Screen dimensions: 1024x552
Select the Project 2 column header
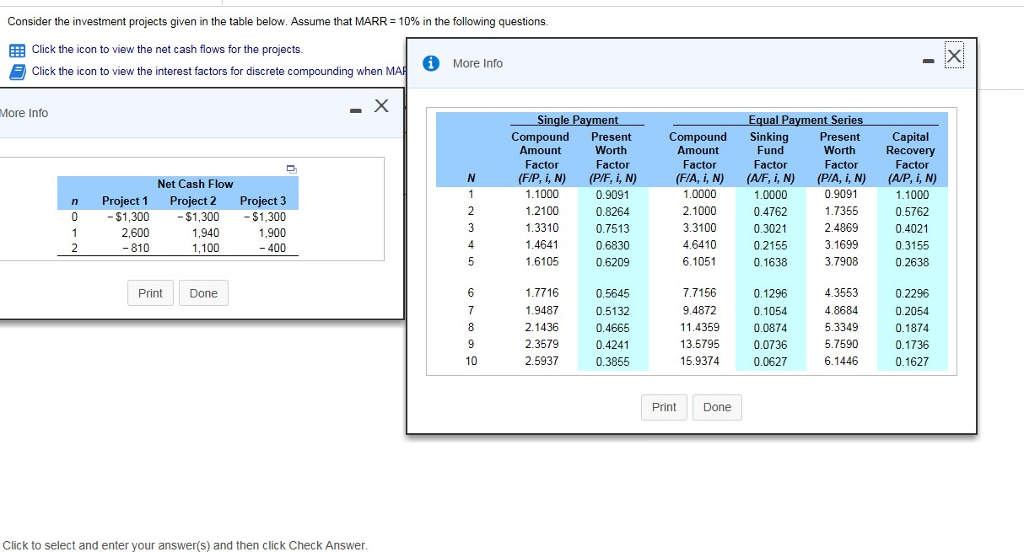(x=193, y=201)
